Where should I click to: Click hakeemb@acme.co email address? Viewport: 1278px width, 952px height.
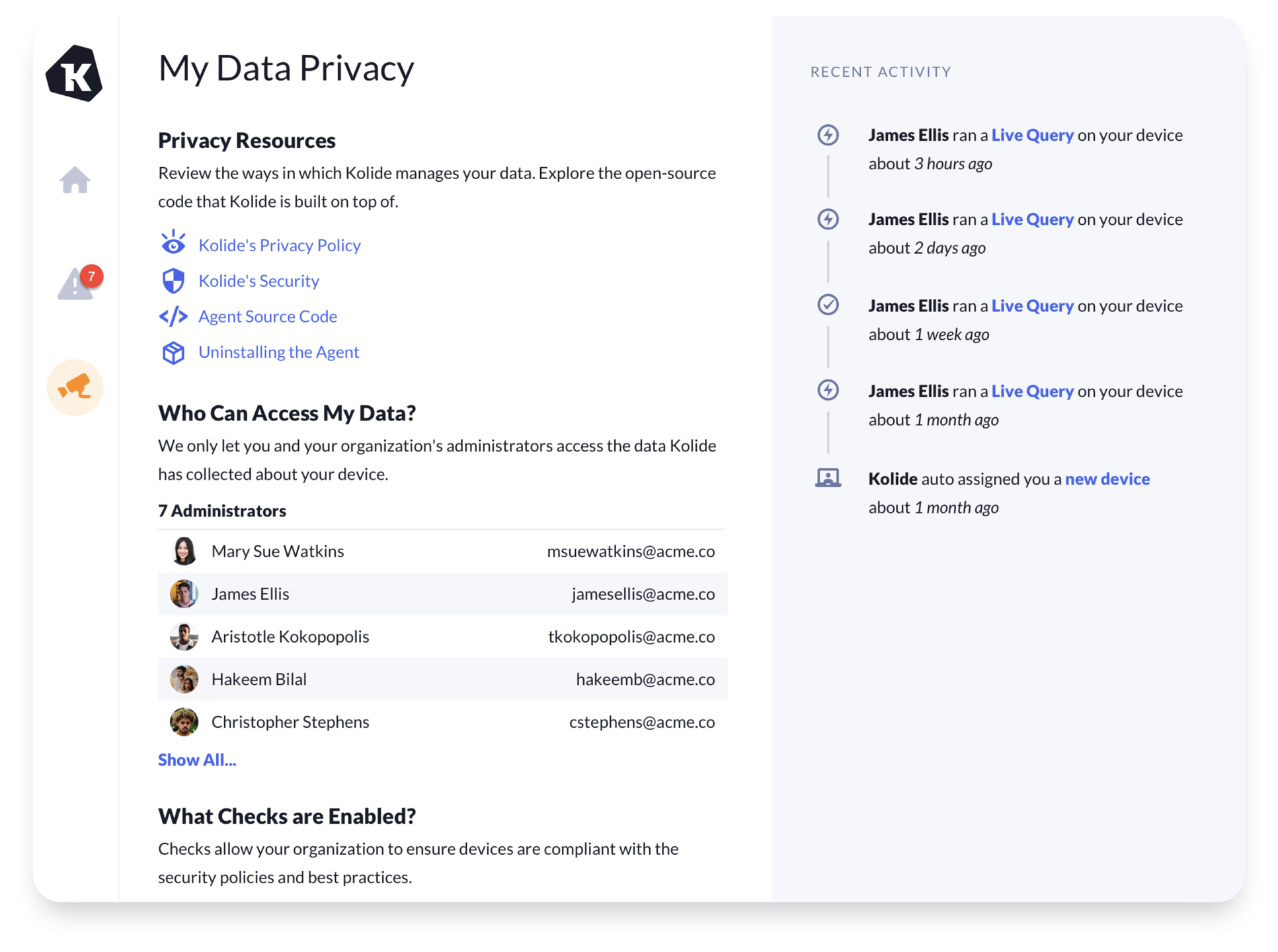point(645,679)
